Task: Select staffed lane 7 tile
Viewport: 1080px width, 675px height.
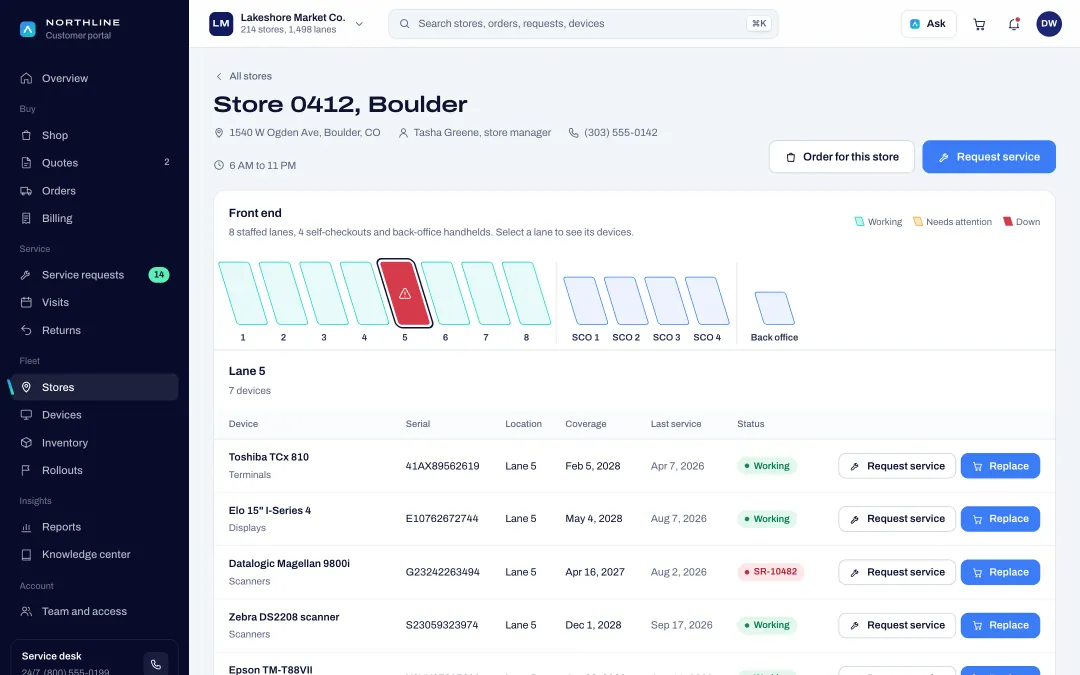Action: 486,293
